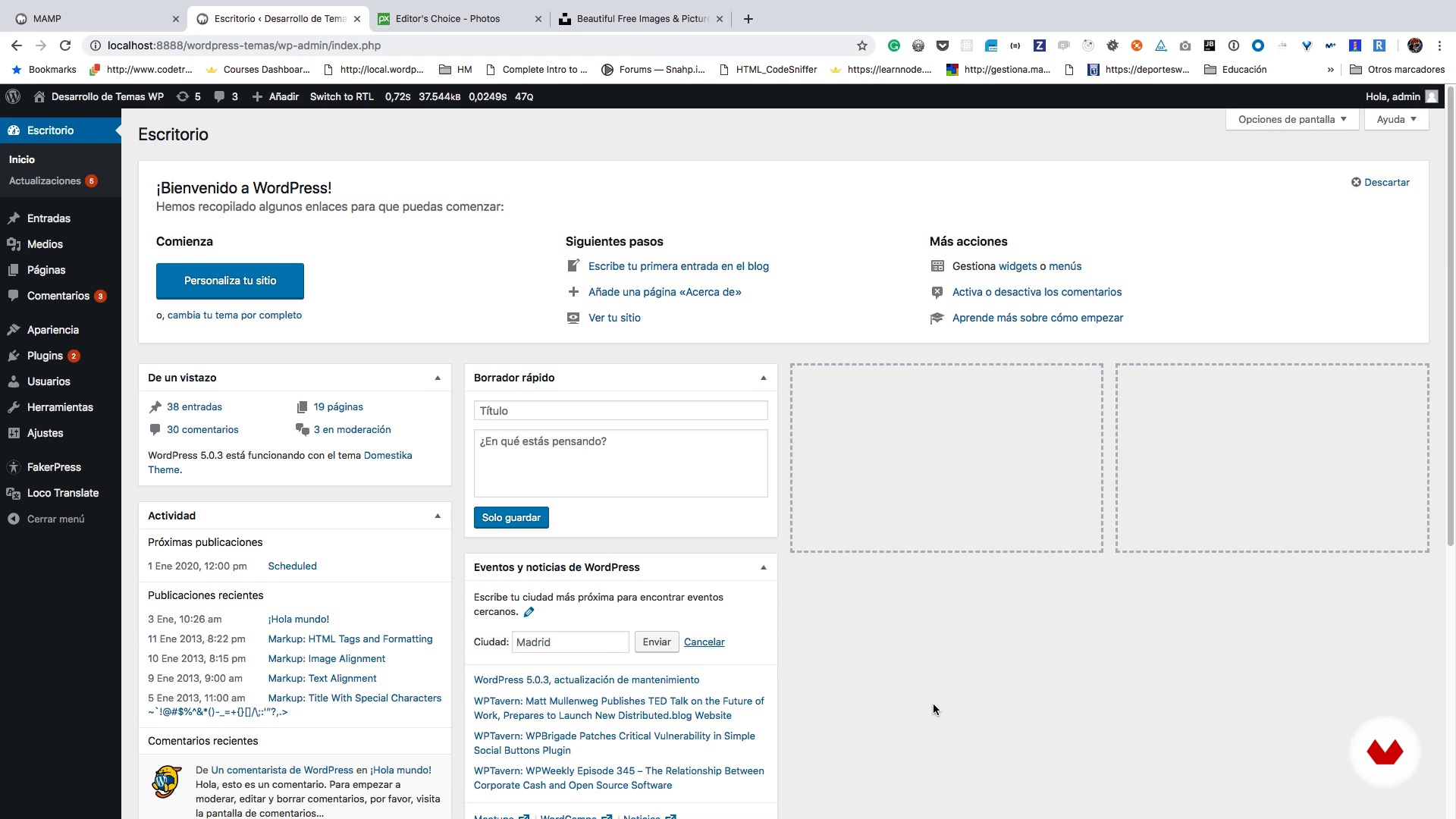
Task: Focus ¿En qué estás pensando? text area
Action: [620, 463]
